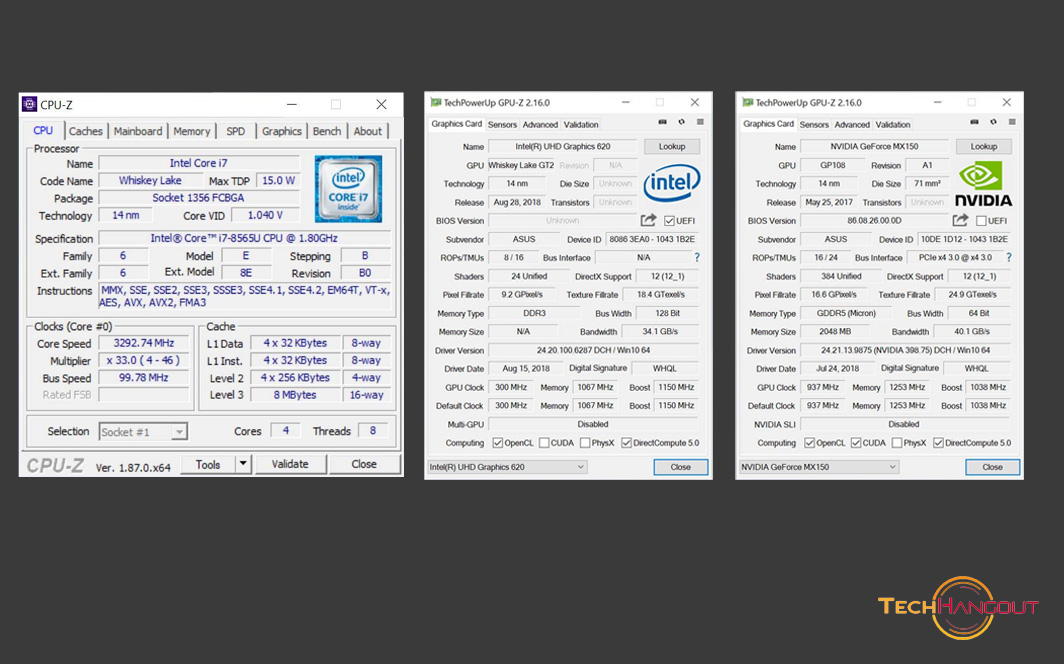Click Close button in Intel GPU-Z window
Viewport: 1064px width, 664px height.
point(681,467)
